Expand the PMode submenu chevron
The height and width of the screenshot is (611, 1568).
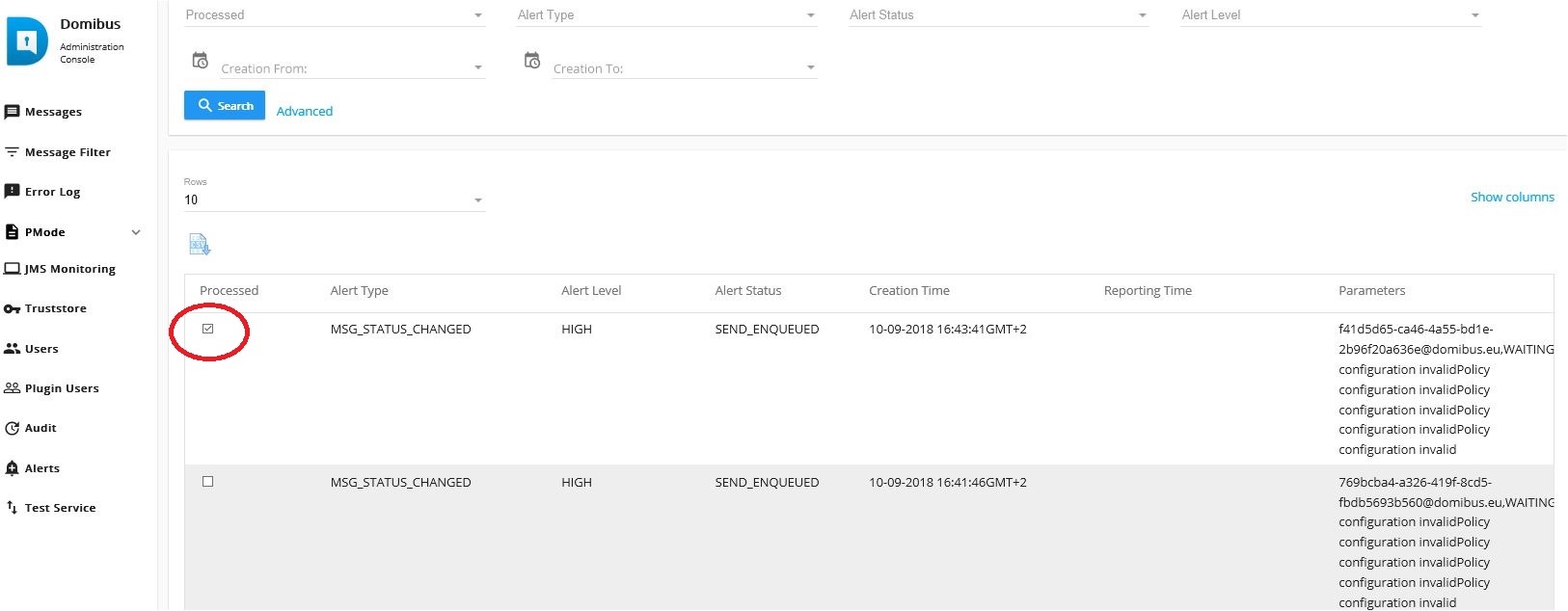tap(136, 232)
